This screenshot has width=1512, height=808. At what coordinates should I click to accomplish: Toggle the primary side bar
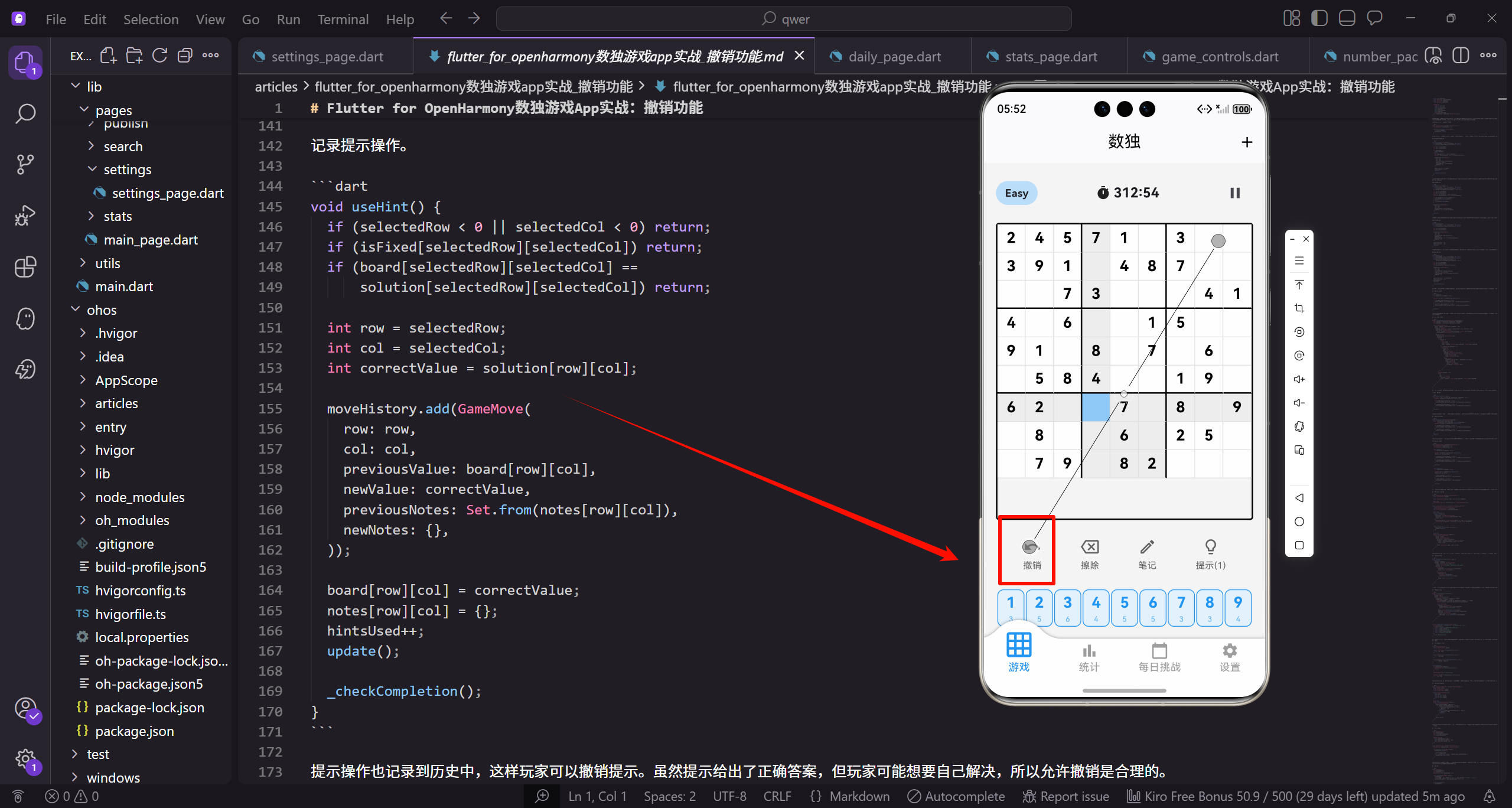(1319, 18)
